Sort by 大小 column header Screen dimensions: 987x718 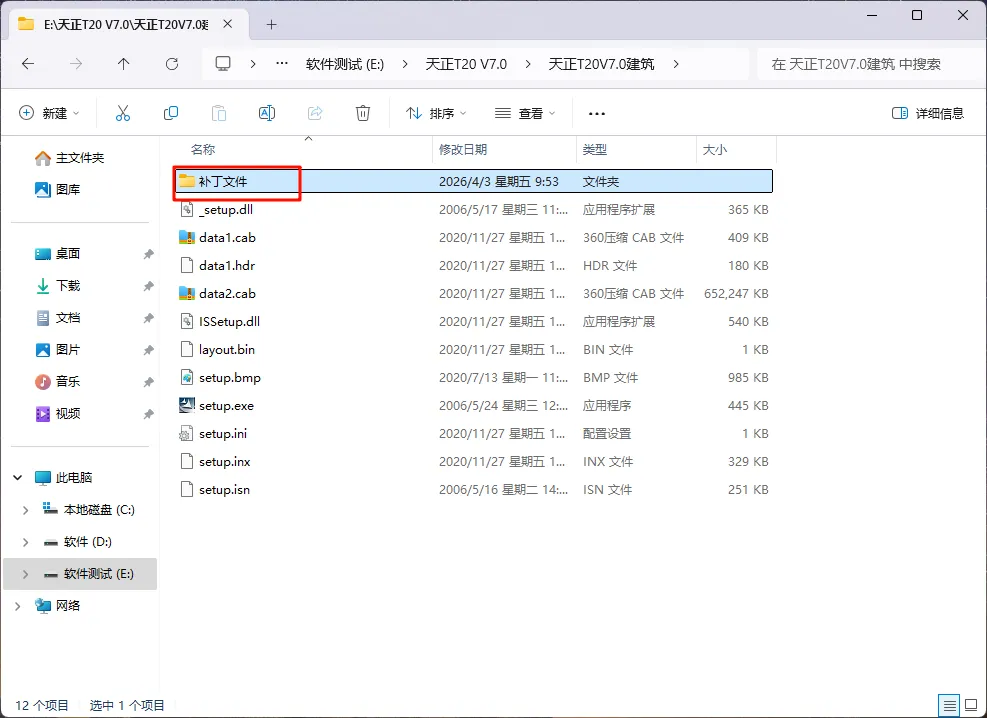pyautogui.click(x=714, y=149)
